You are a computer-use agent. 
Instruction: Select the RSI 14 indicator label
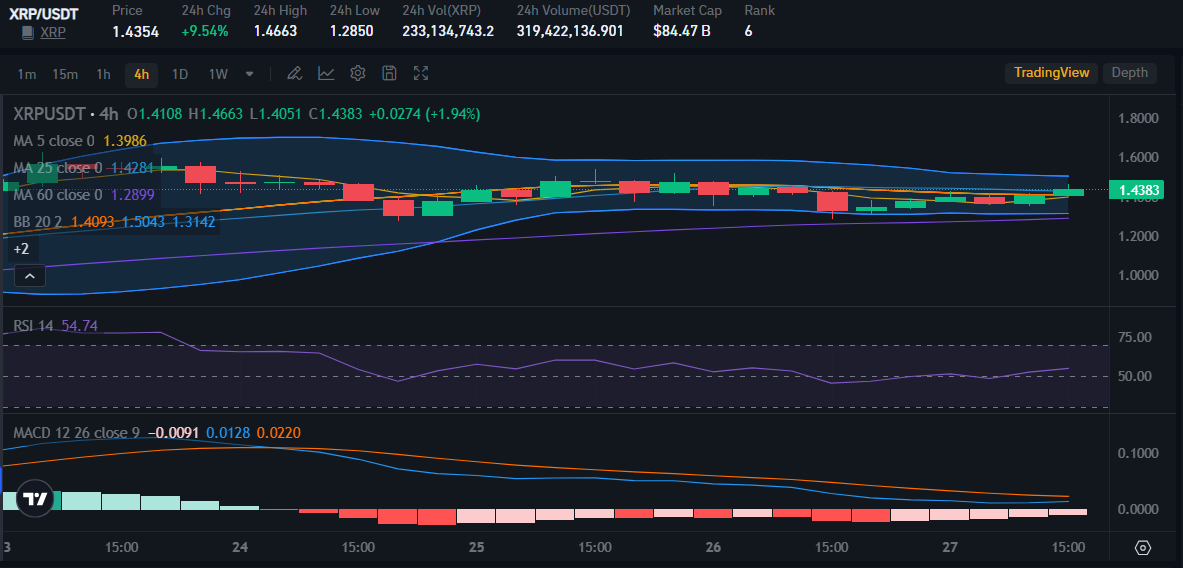33,326
